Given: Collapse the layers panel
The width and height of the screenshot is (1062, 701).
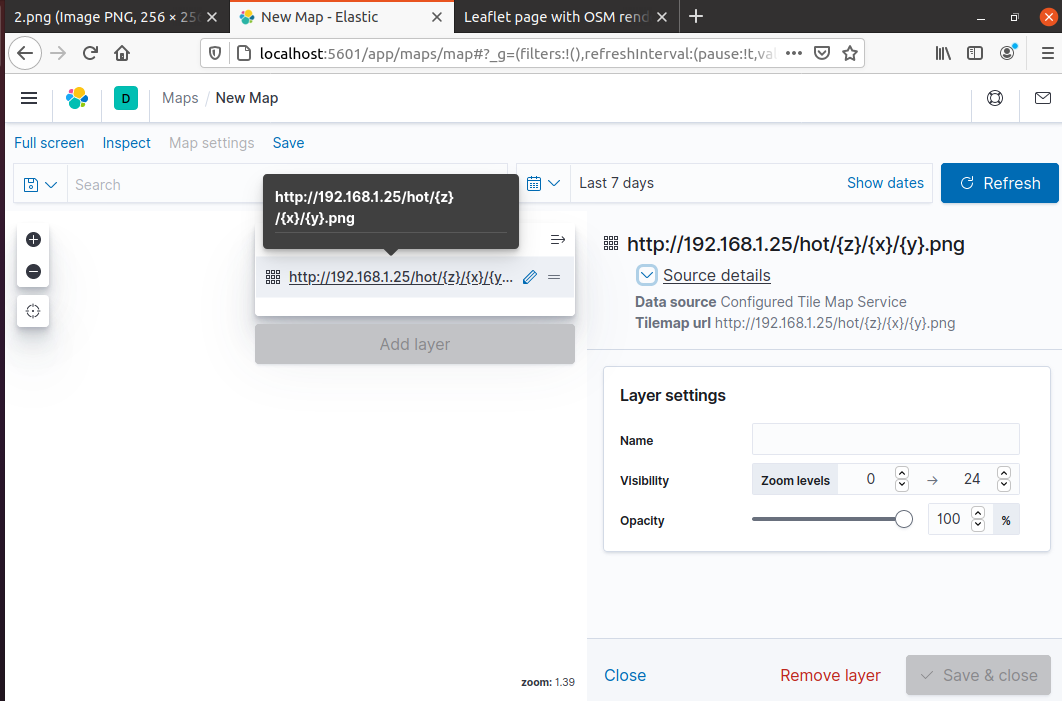Looking at the screenshot, I should 557,240.
